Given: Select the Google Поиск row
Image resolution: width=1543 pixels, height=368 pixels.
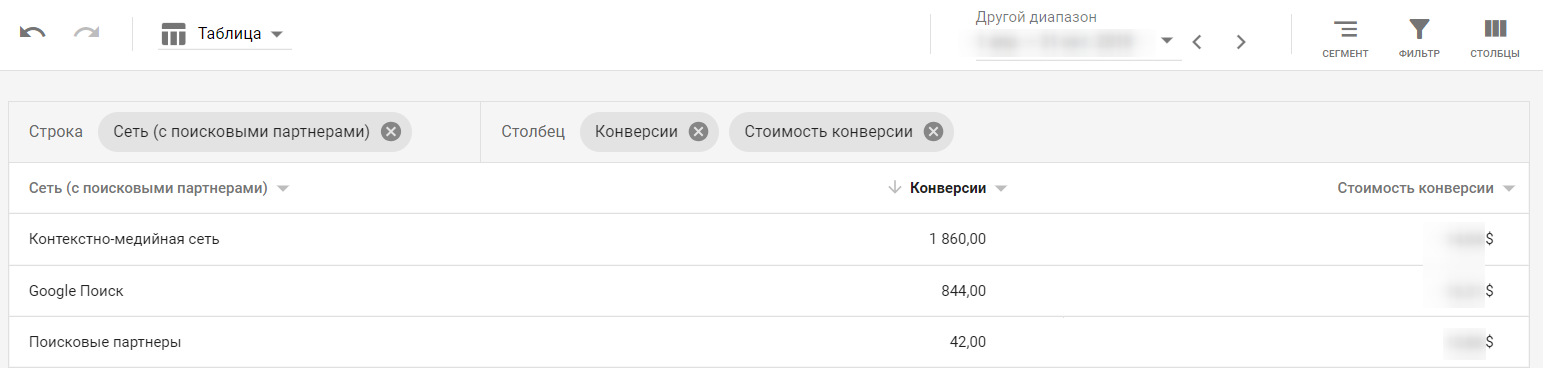Looking at the screenshot, I should pyautogui.click(x=769, y=291).
